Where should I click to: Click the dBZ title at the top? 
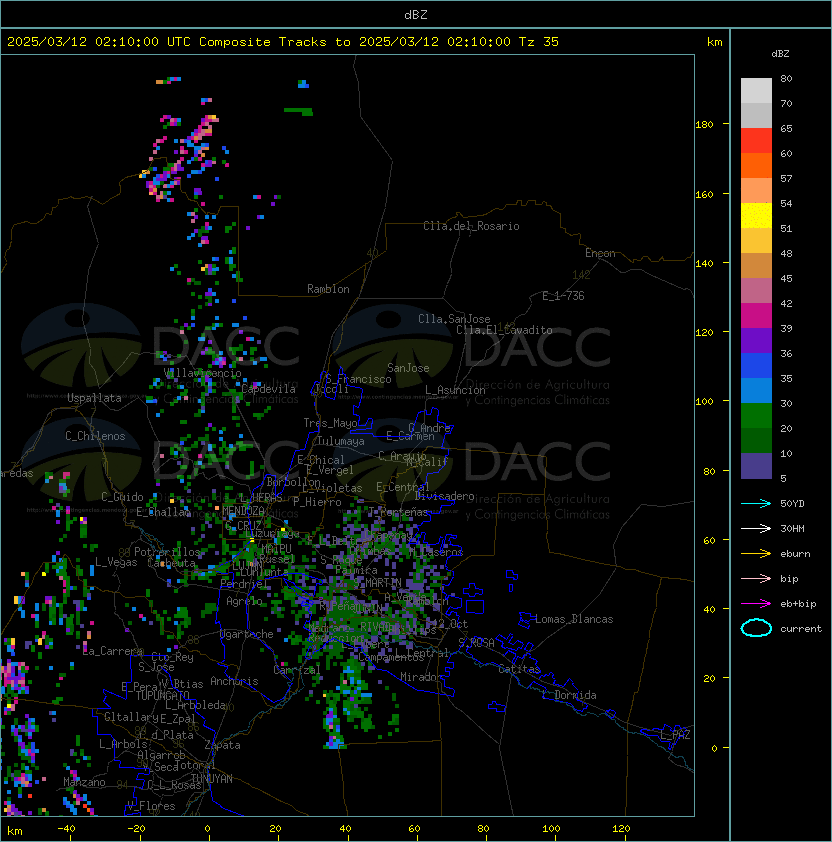tap(416, 15)
